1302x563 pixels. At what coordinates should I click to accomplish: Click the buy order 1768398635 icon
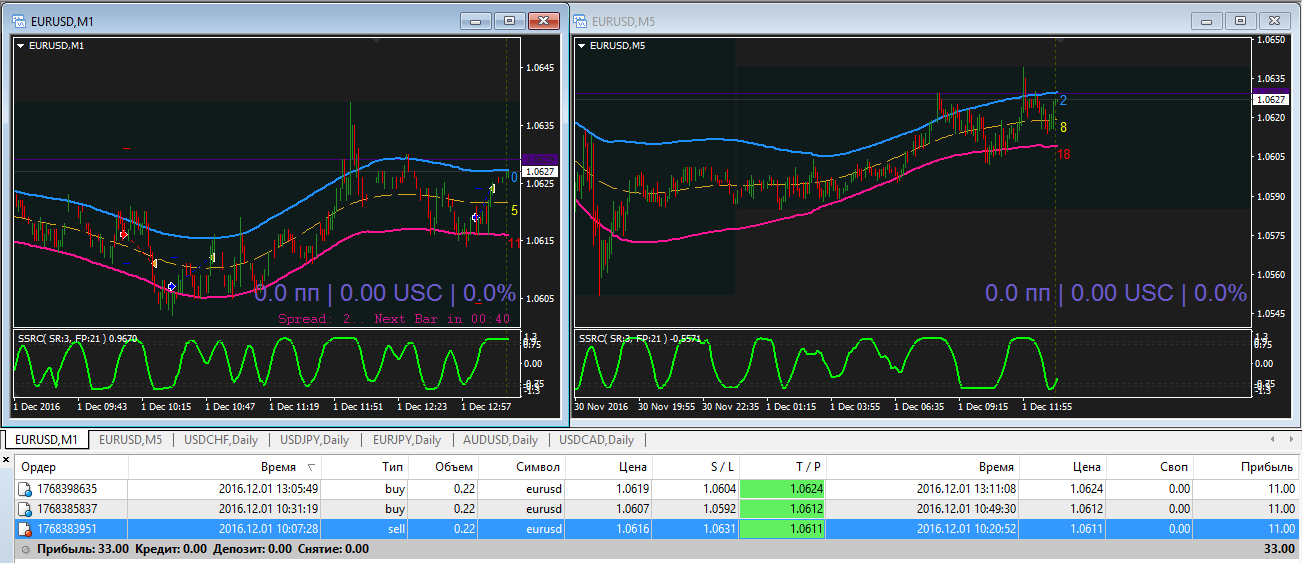tap(25, 489)
